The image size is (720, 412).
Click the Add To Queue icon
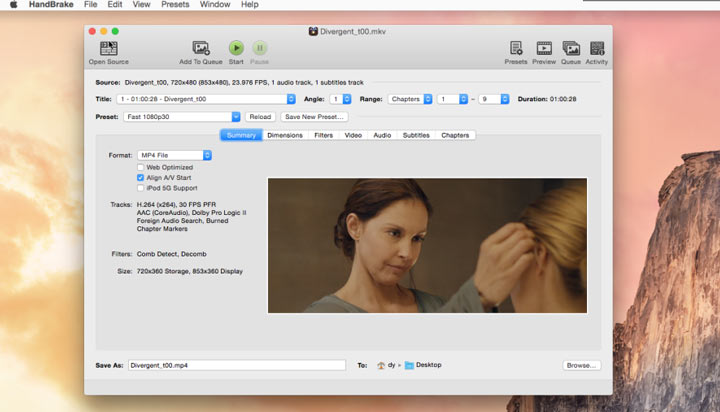coord(201,48)
